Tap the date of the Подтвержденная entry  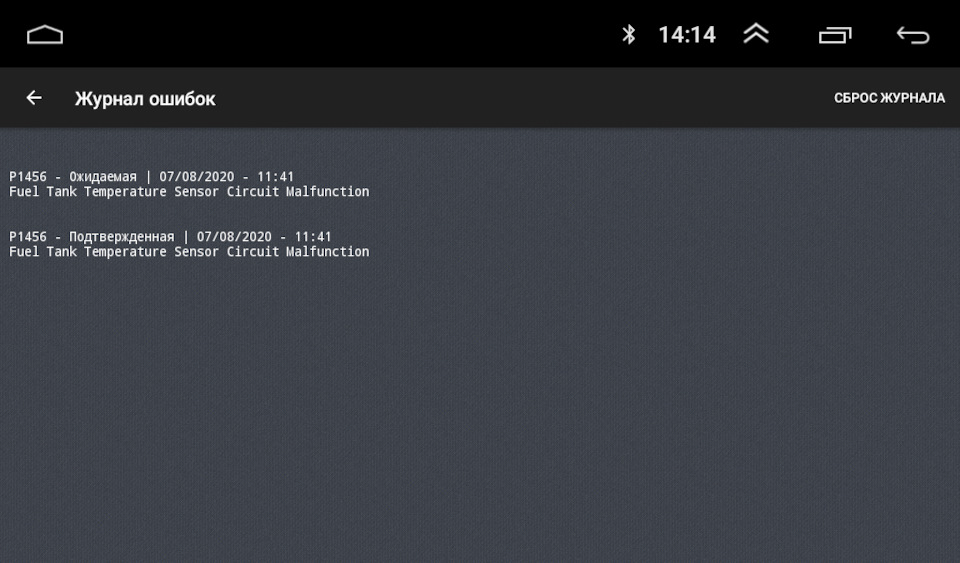point(234,237)
